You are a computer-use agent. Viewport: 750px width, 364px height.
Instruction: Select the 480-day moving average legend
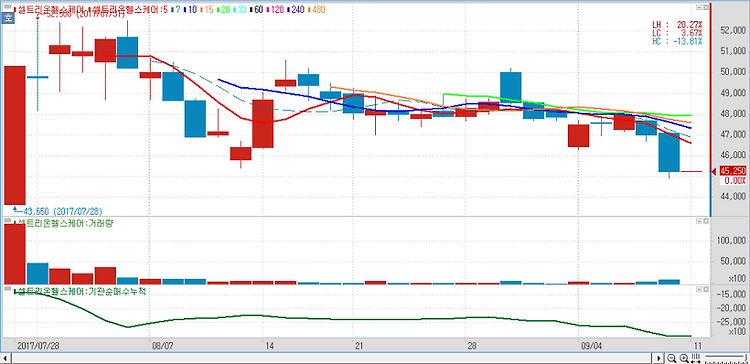(x=316, y=10)
